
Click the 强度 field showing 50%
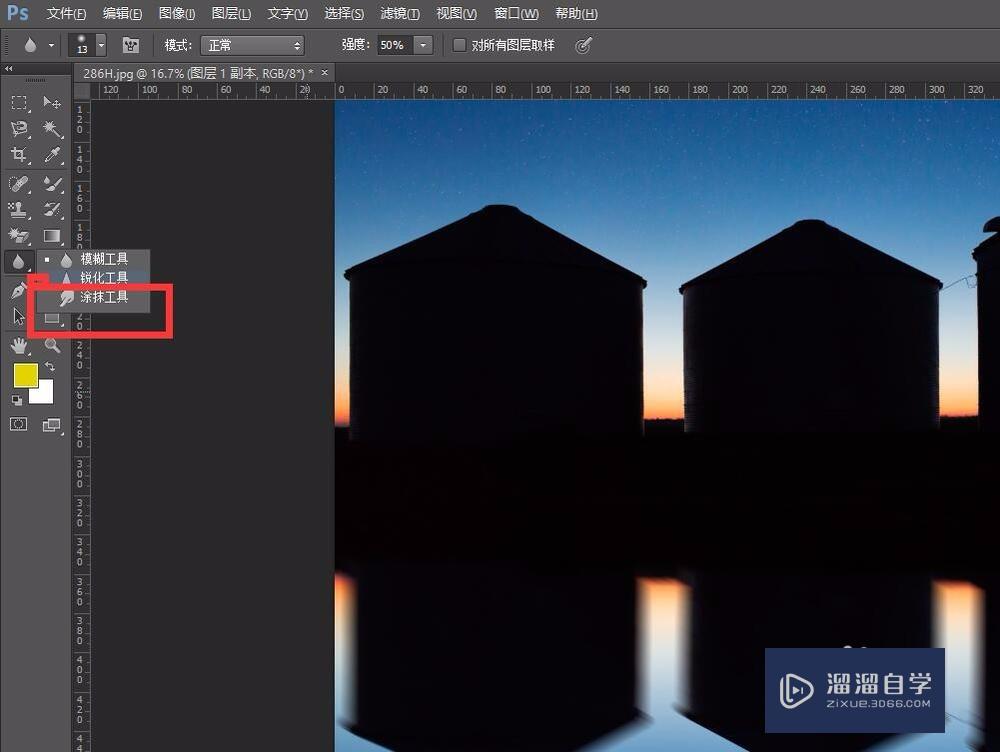tap(395, 45)
